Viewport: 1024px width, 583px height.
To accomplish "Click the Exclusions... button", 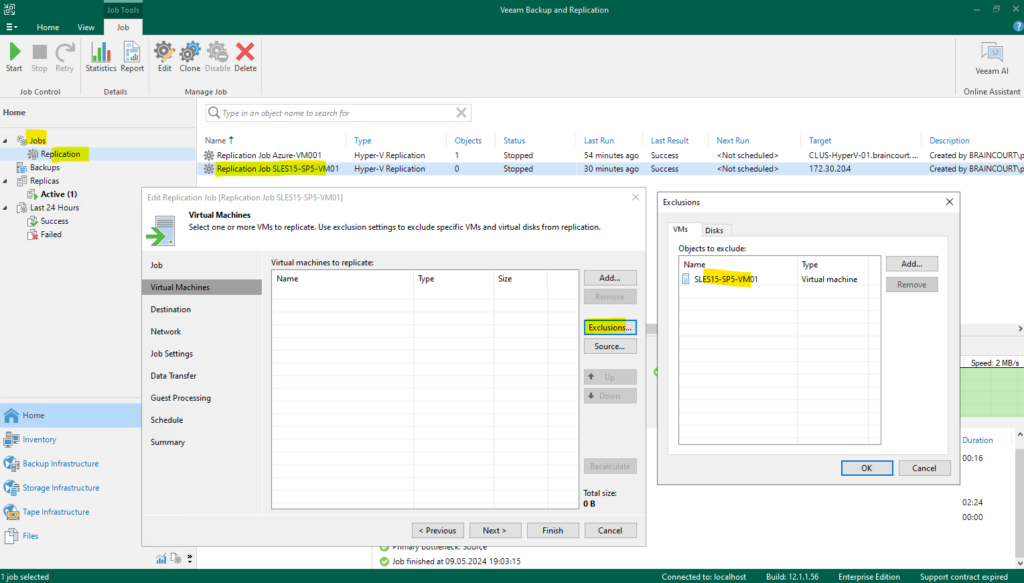I will click(x=610, y=328).
